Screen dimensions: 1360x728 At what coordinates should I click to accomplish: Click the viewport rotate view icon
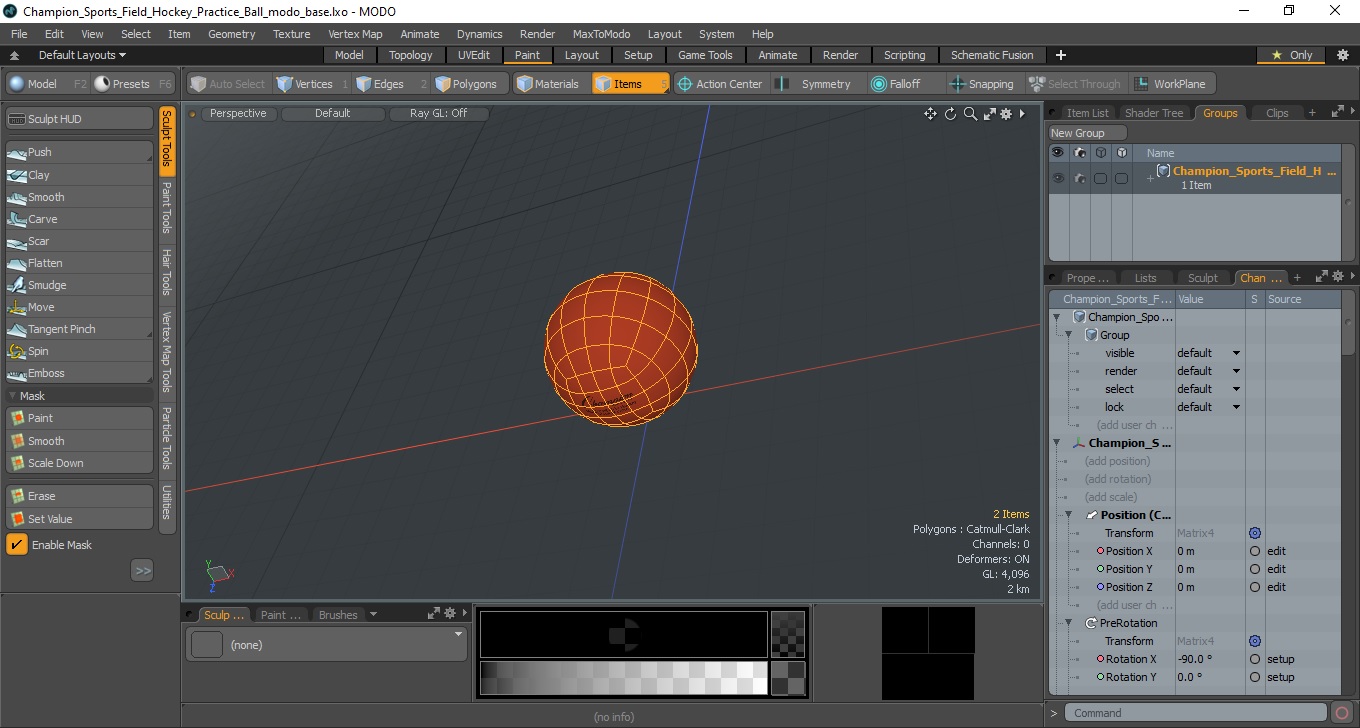pos(951,114)
